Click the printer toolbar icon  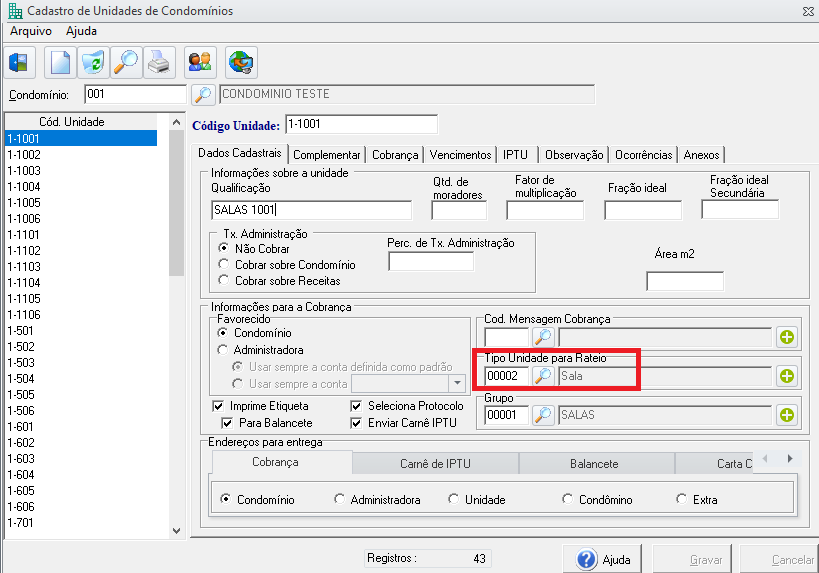(x=159, y=62)
